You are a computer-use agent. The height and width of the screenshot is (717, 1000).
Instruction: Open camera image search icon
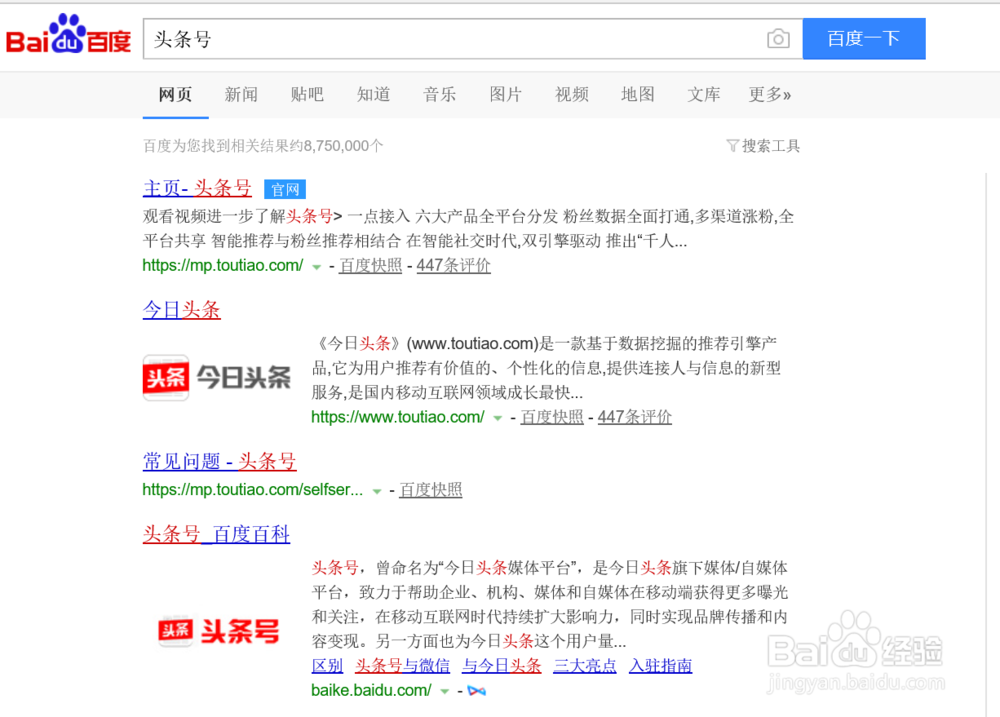coord(778,39)
